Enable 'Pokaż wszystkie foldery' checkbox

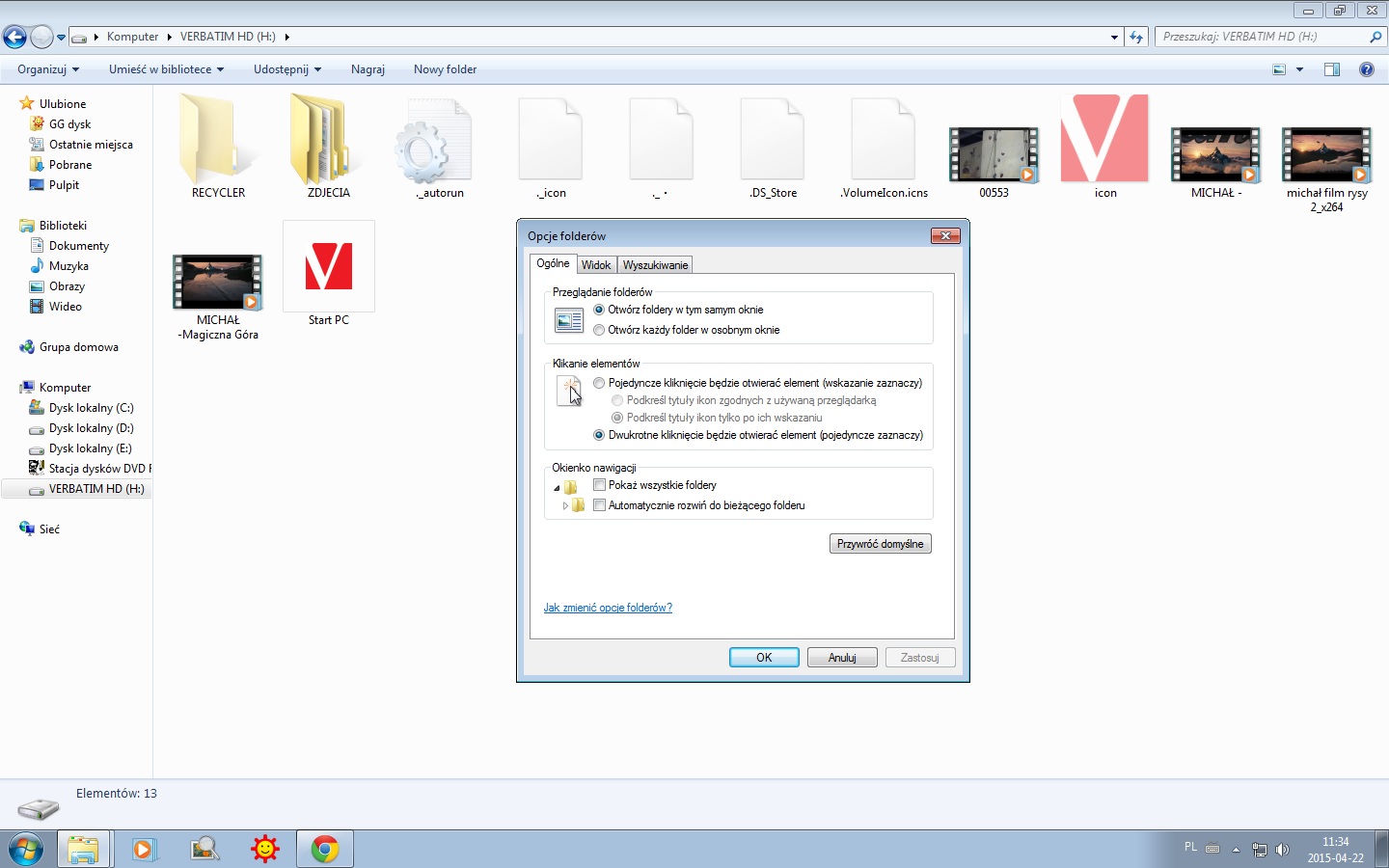[x=599, y=485]
